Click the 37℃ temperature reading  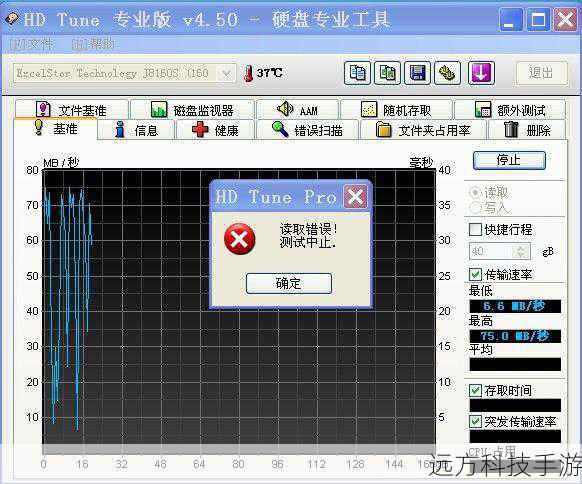pos(269,73)
